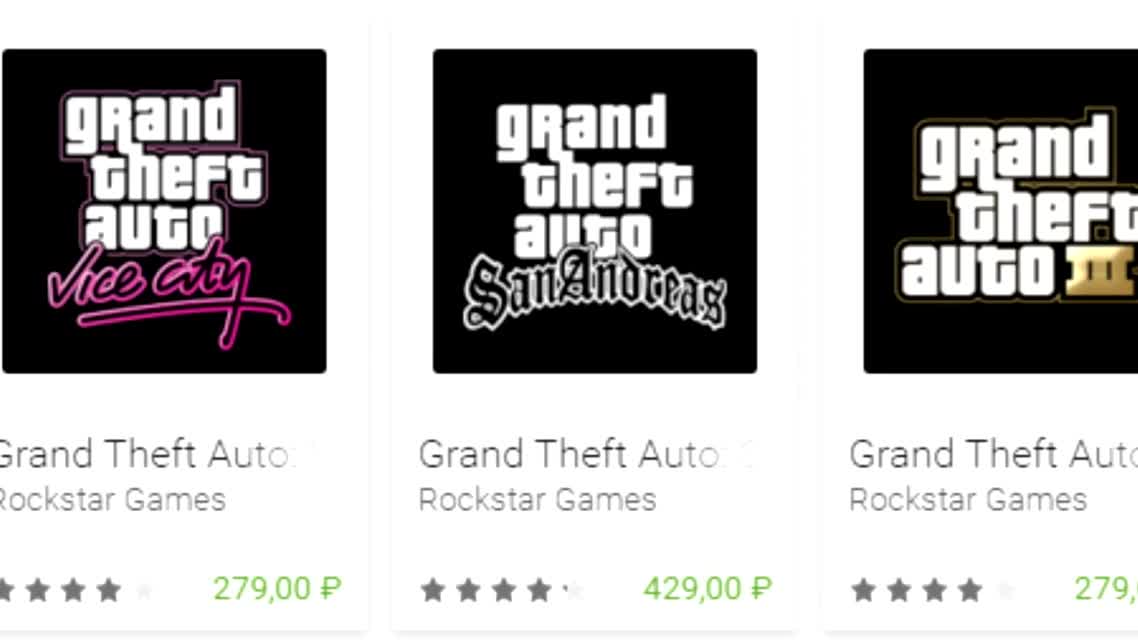The image size is (1138, 640).
Task: Click the San Andreas gothic logo text
Action: 594,290
